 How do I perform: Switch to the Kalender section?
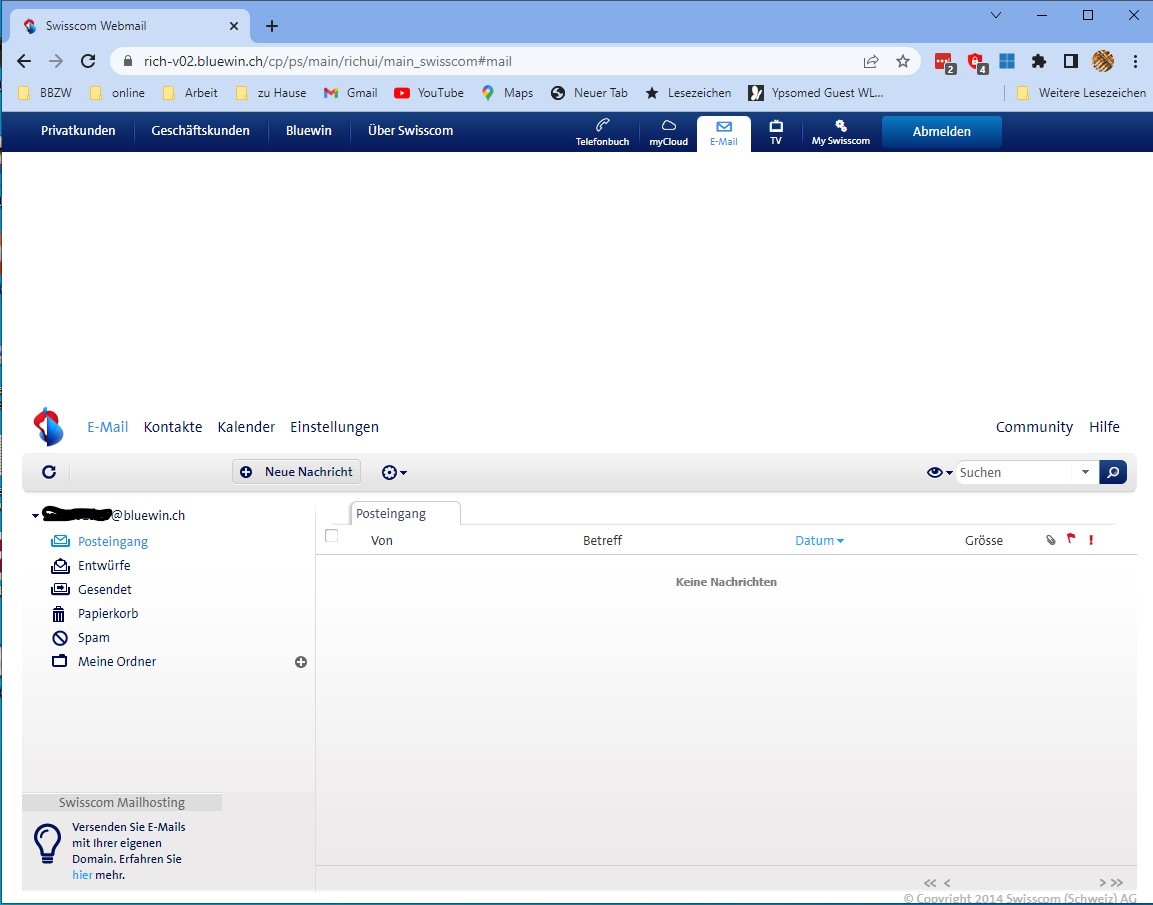(x=246, y=427)
